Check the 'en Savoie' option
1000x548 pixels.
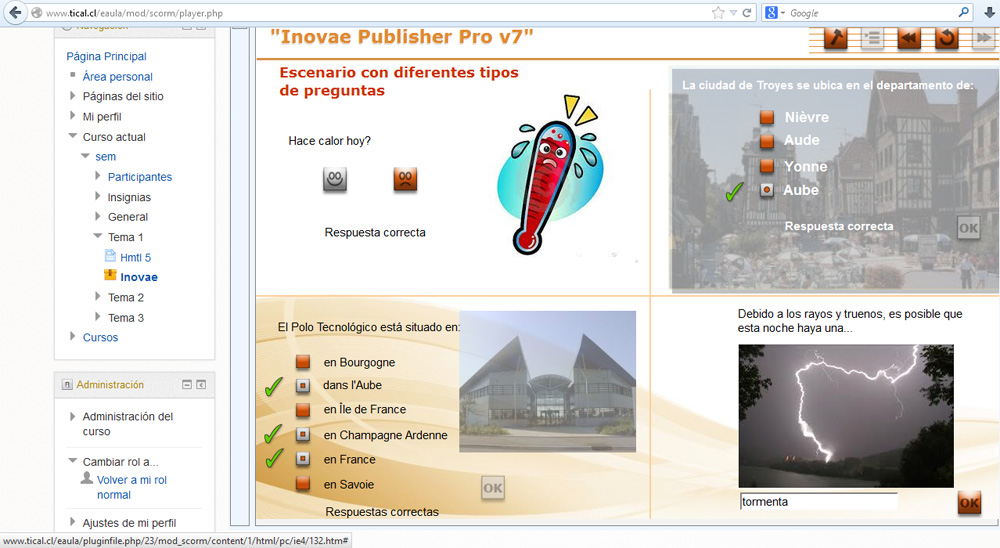[303, 484]
